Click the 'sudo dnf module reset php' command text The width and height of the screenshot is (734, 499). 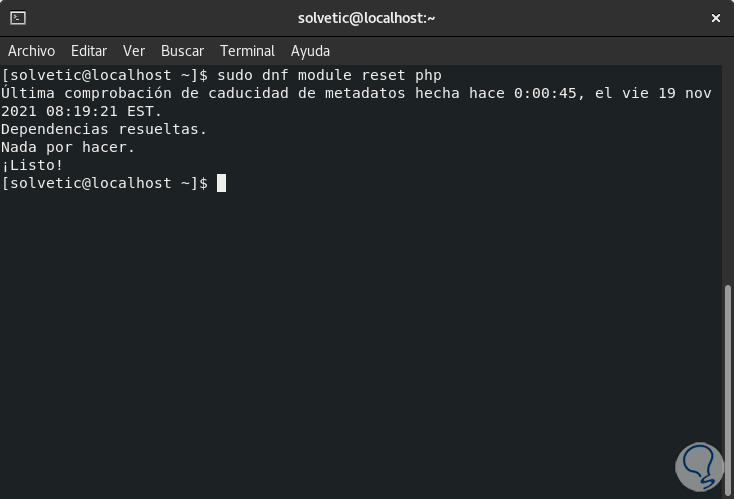(329, 75)
